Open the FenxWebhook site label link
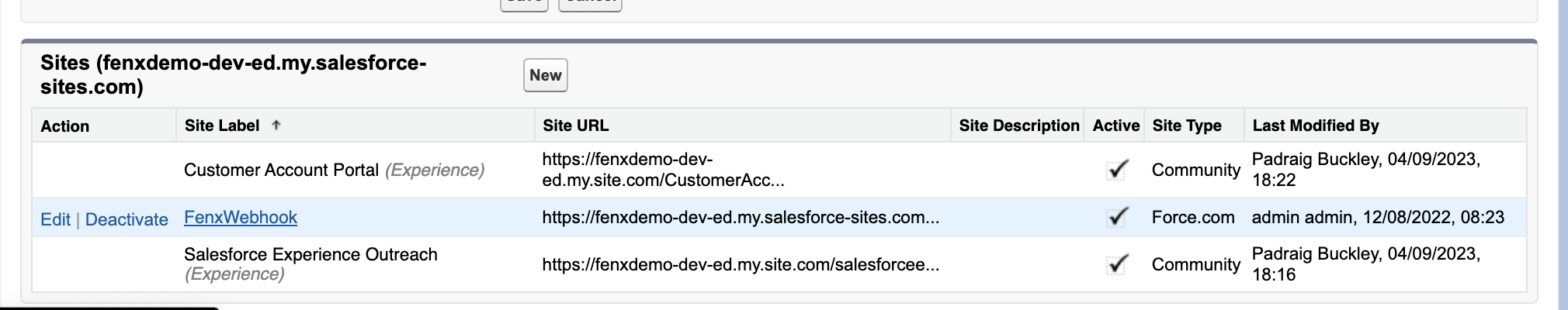This screenshot has width=1568, height=310. click(241, 218)
